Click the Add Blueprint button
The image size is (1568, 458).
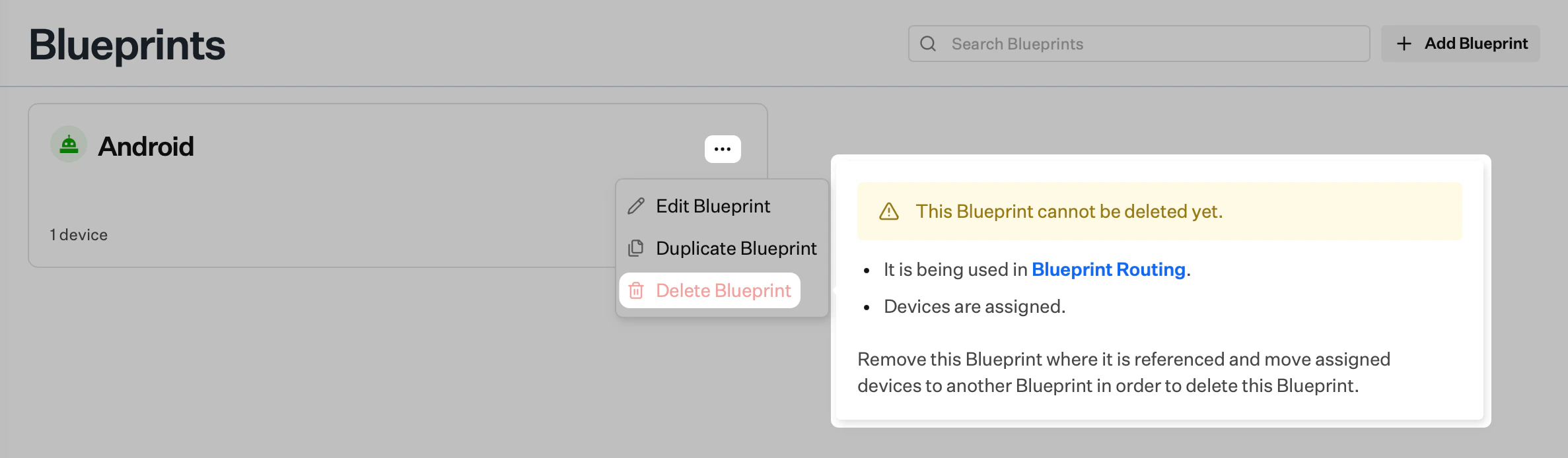point(1460,44)
